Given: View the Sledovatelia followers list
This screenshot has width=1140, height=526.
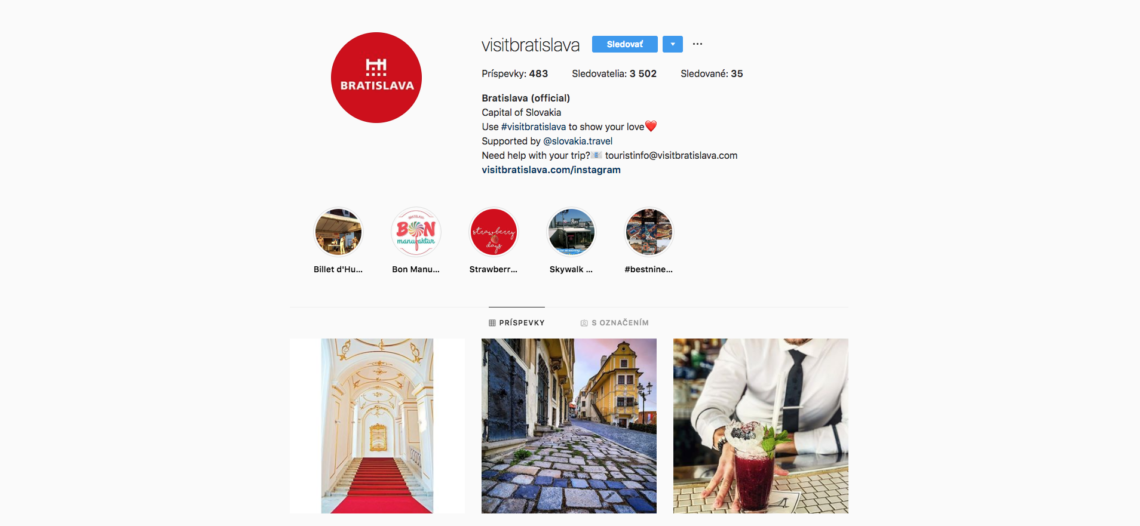Looking at the screenshot, I should (x=614, y=73).
